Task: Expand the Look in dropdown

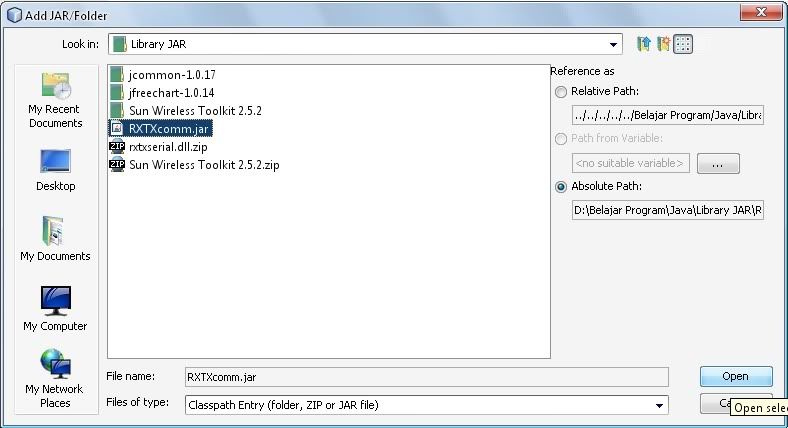Action: 614,45
